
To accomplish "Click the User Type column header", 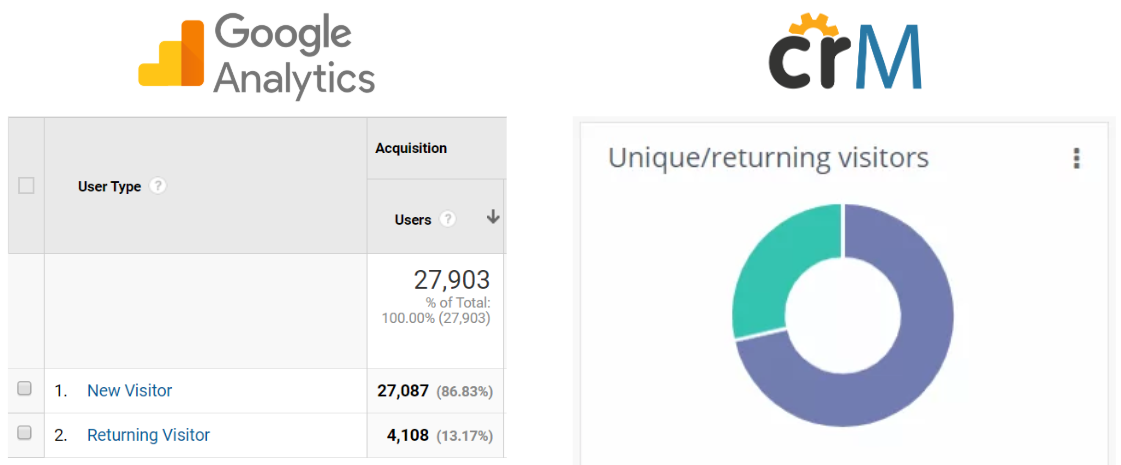I will (x=109, y=187).
